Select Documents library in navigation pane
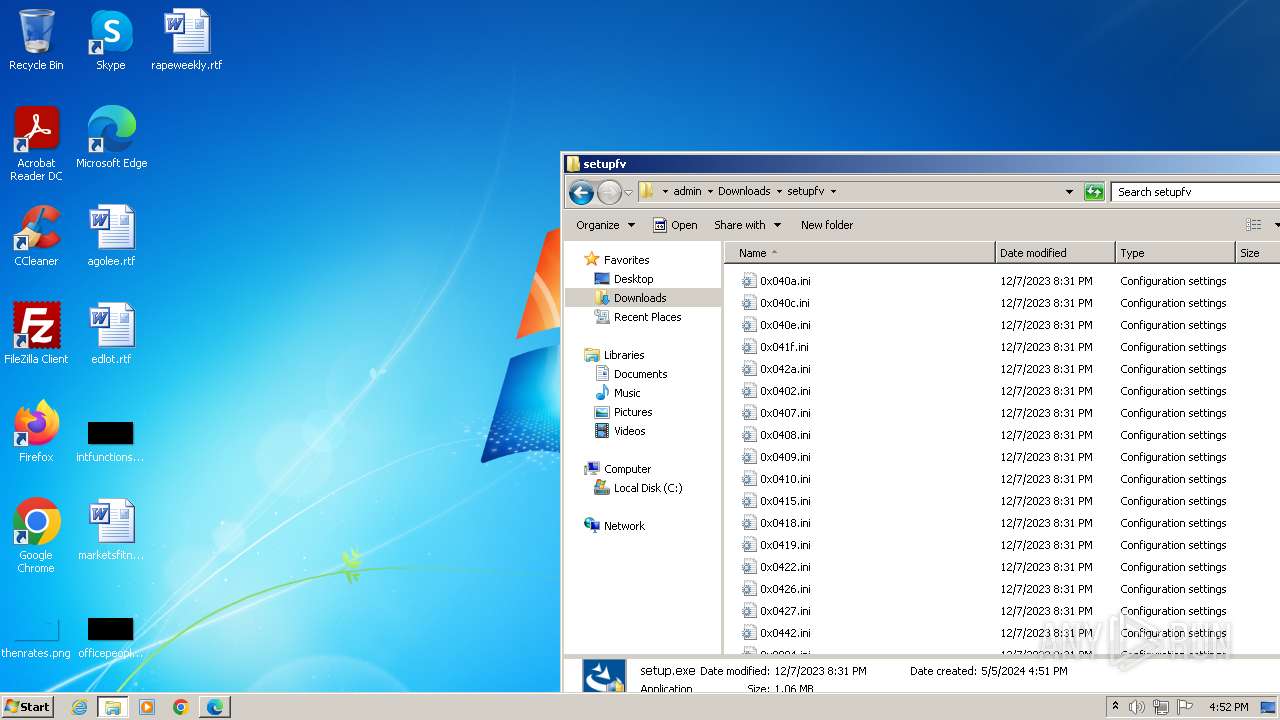 tap(631, 374)
